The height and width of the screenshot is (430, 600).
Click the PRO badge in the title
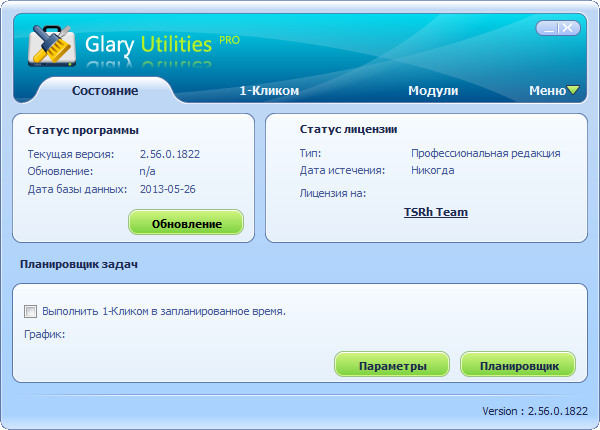[x=229, y=40]
